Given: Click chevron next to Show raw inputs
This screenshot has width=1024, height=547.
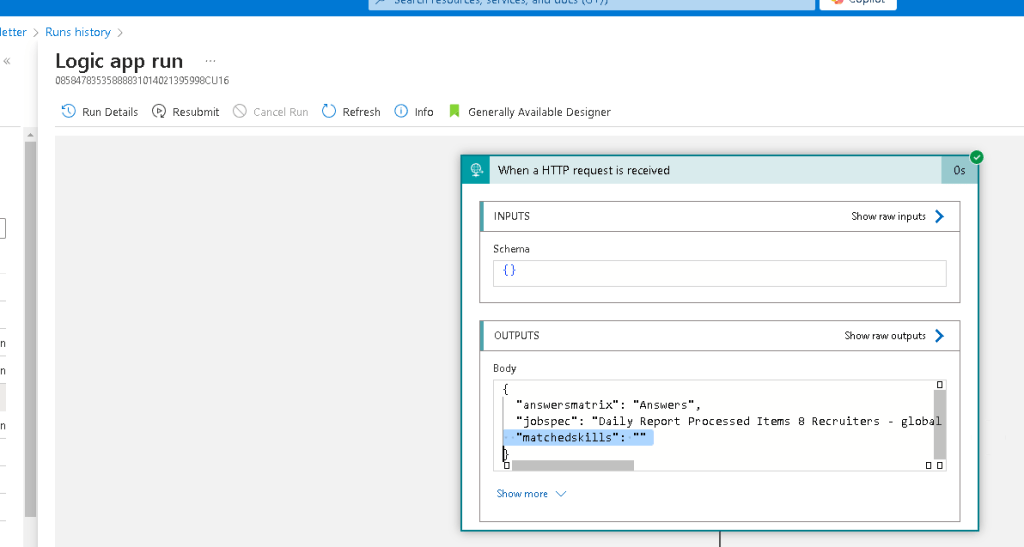Looking at the screenshot, I should point(939,217).
